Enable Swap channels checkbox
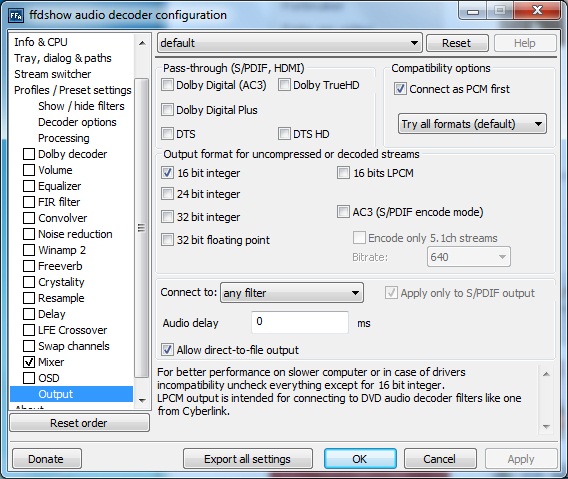This screenshot has height=479, width=568. coord(29,346)
